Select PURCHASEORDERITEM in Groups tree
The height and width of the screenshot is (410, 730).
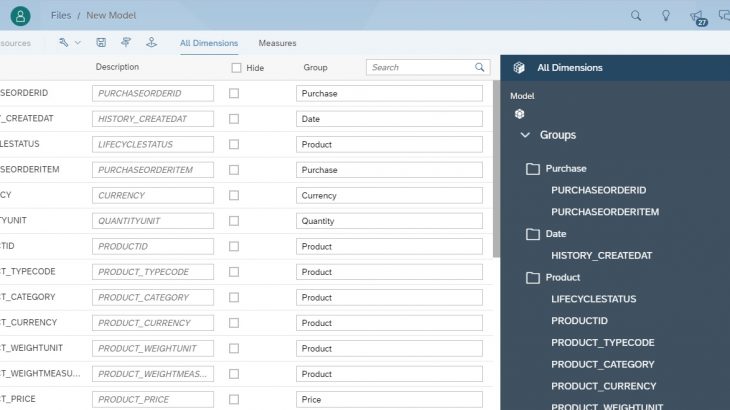605,212
